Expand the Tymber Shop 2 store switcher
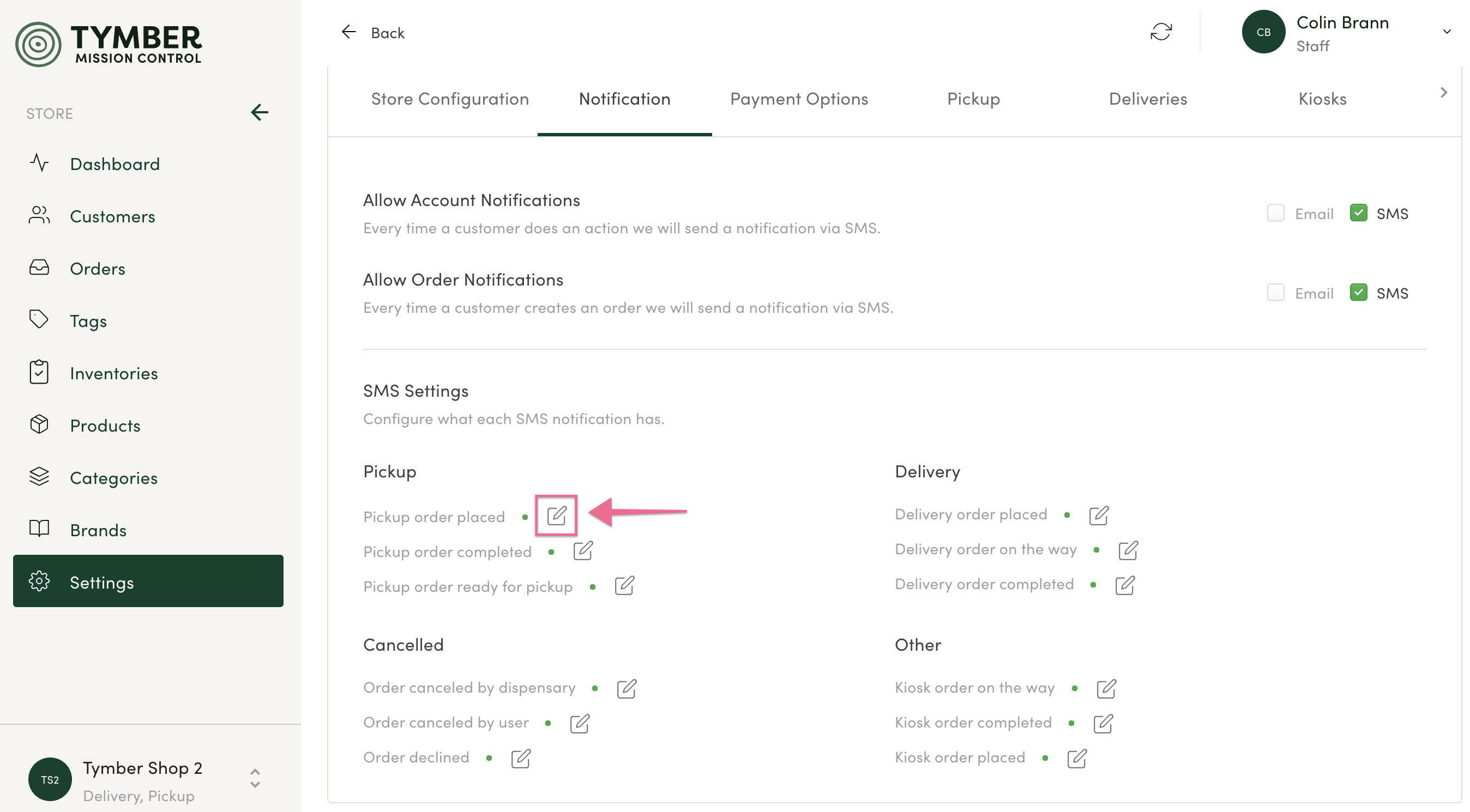Screen dimensions: 1470x812 (255, 778)
